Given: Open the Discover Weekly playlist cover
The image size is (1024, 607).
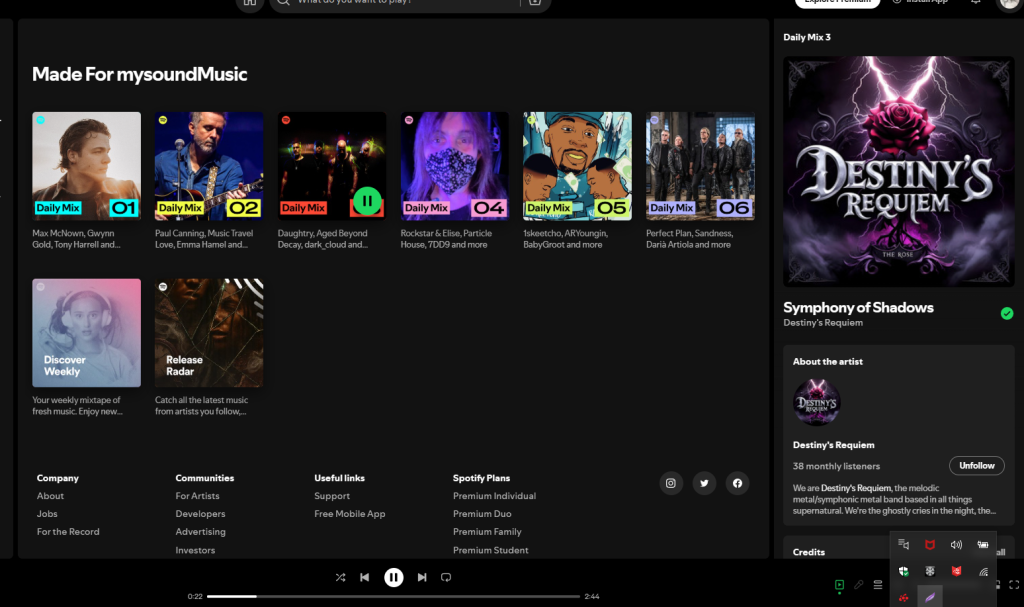Looking at the screenshot, I should pos(86,333).
